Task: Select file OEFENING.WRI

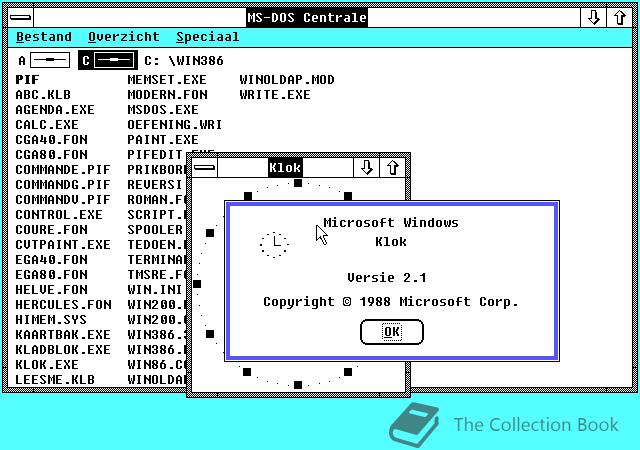Action: tap(175, 125)
